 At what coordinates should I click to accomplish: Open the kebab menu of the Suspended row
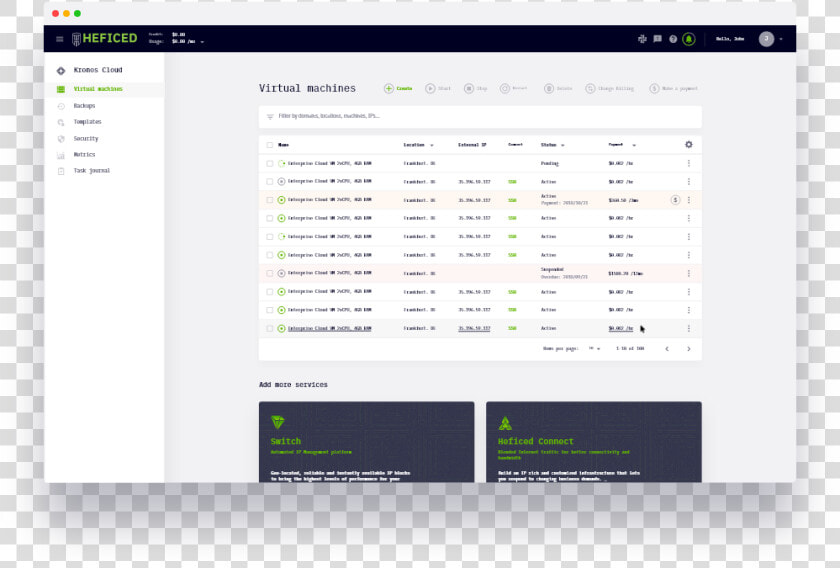pos(688,273)
